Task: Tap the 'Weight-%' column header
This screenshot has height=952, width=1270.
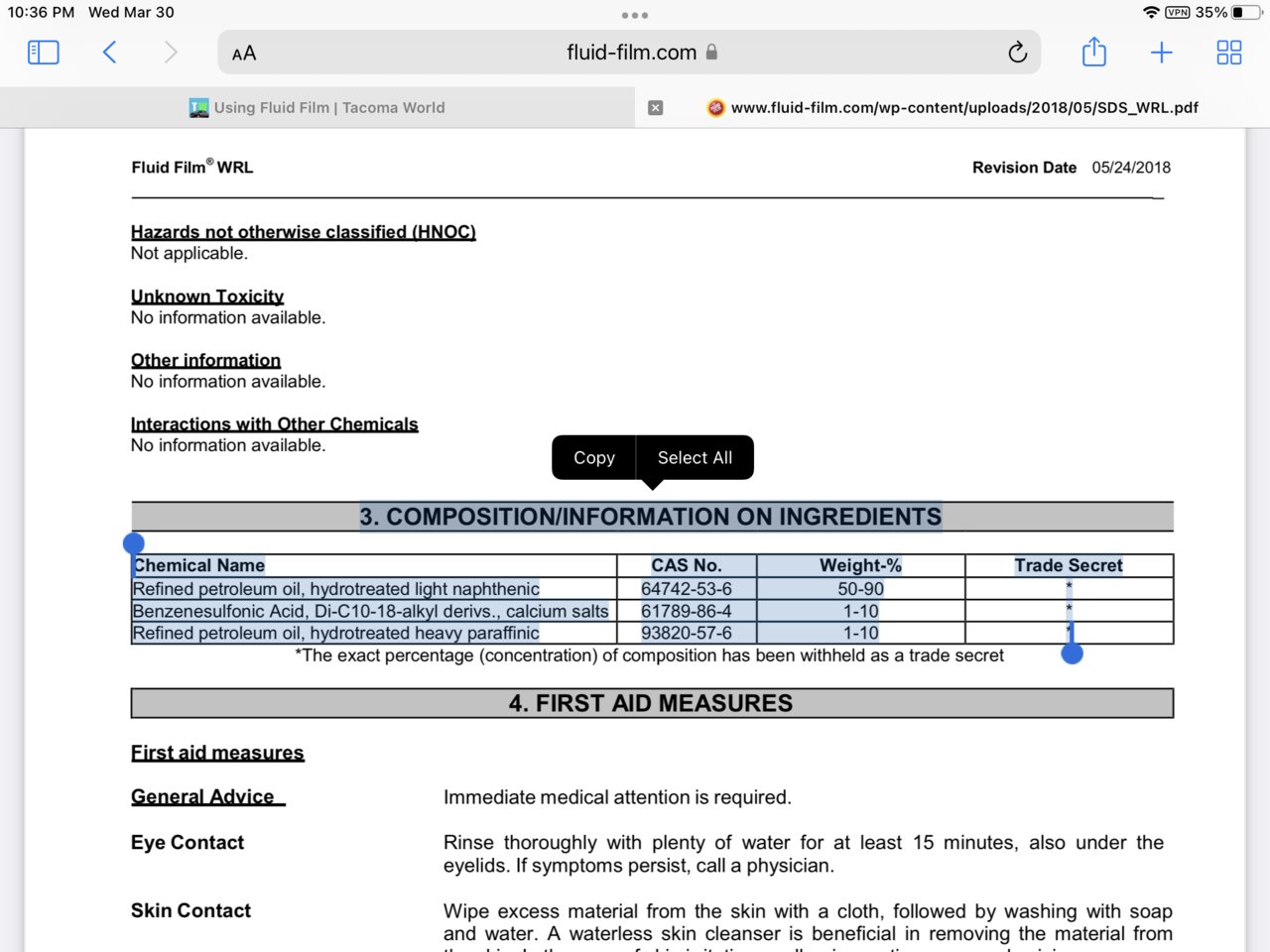Action: click(x=860, y=565)
